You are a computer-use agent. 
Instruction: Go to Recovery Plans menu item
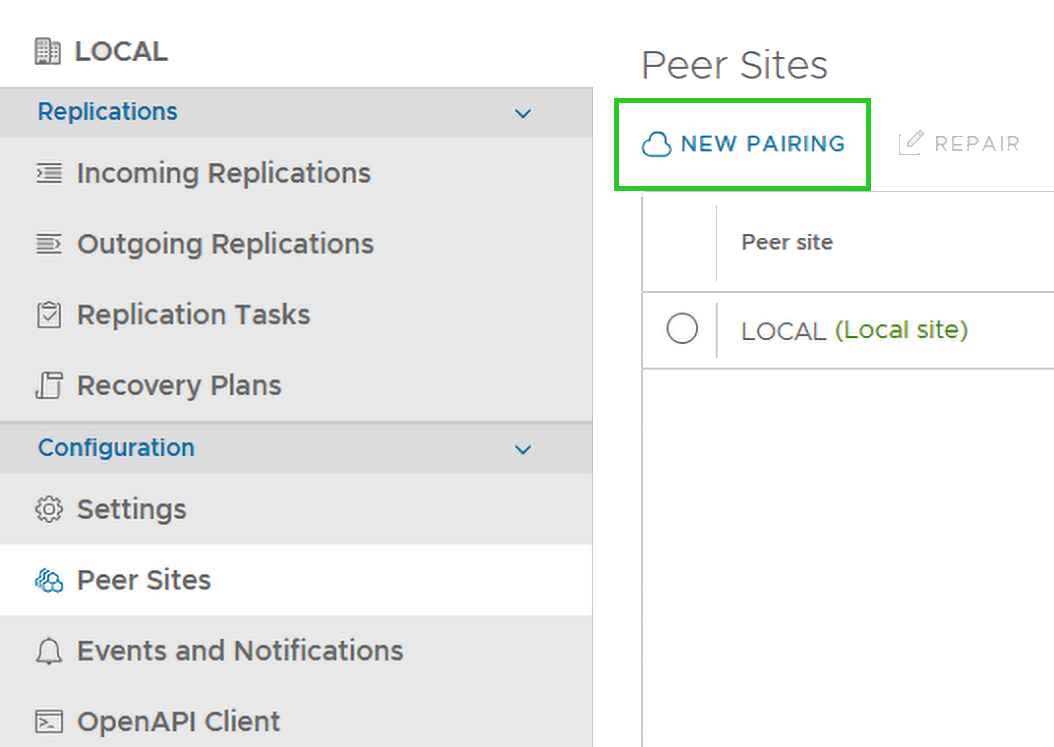tap(179, 386)
